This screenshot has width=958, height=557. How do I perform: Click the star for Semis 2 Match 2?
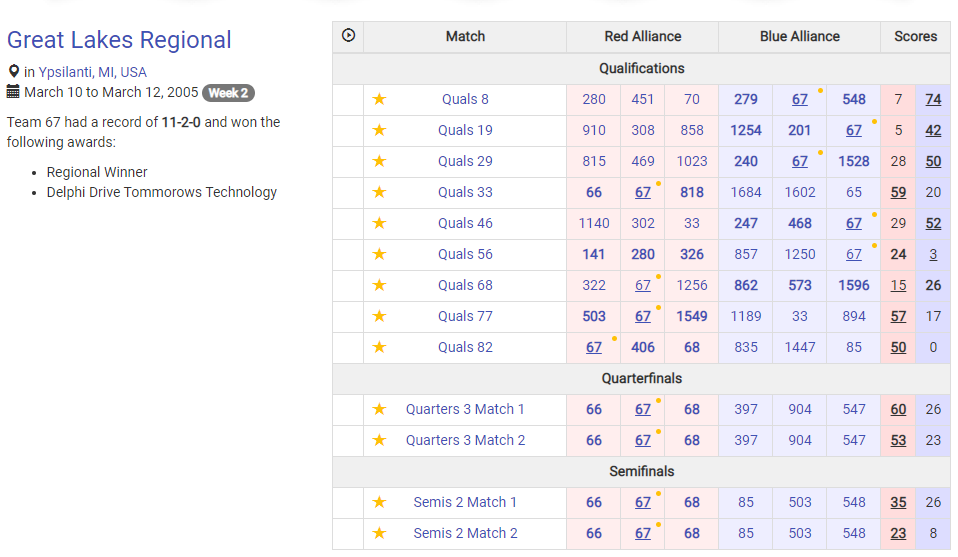[379, 533]
